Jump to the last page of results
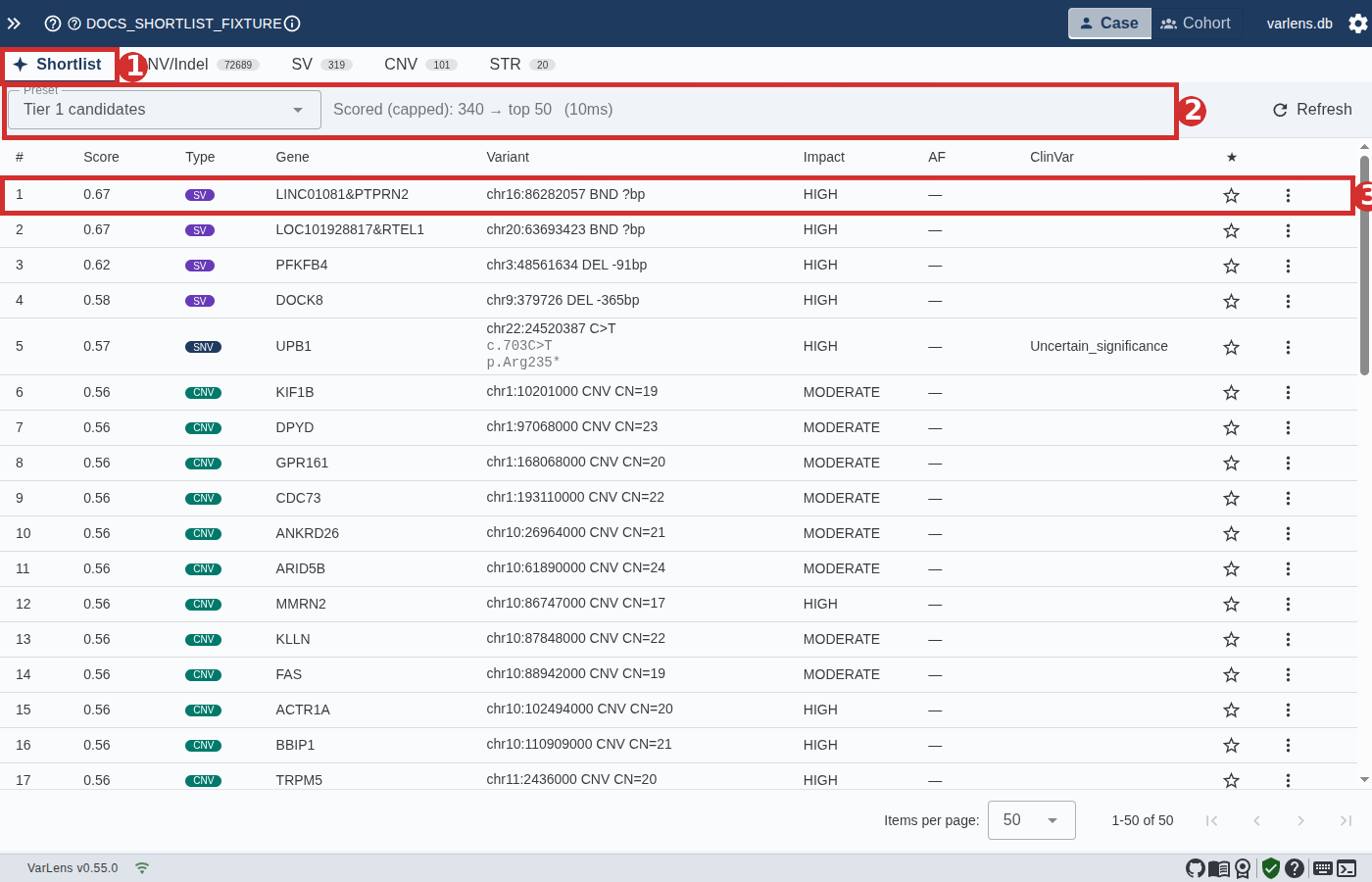 coord(1346,820)
